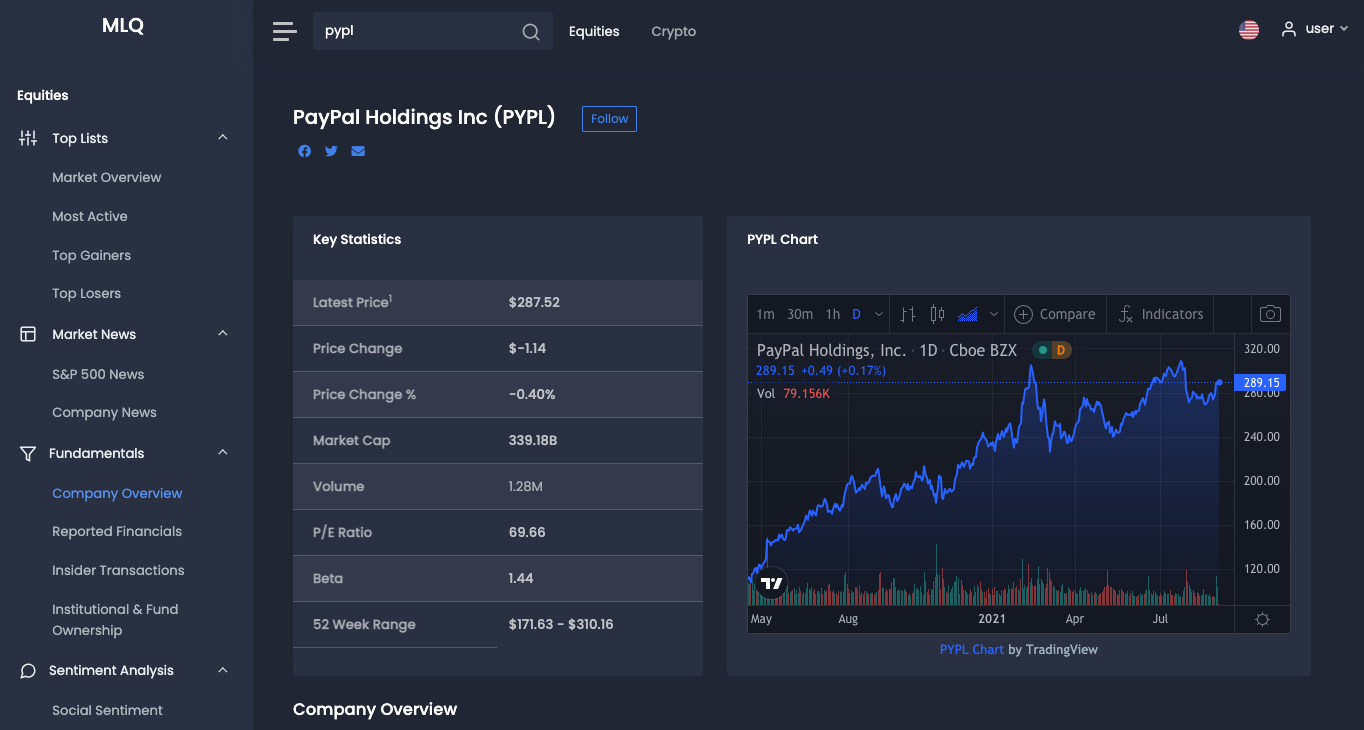Share PayPal page via email icon
This screenshot has height=730, width=1364.
(x=358, y=151)
